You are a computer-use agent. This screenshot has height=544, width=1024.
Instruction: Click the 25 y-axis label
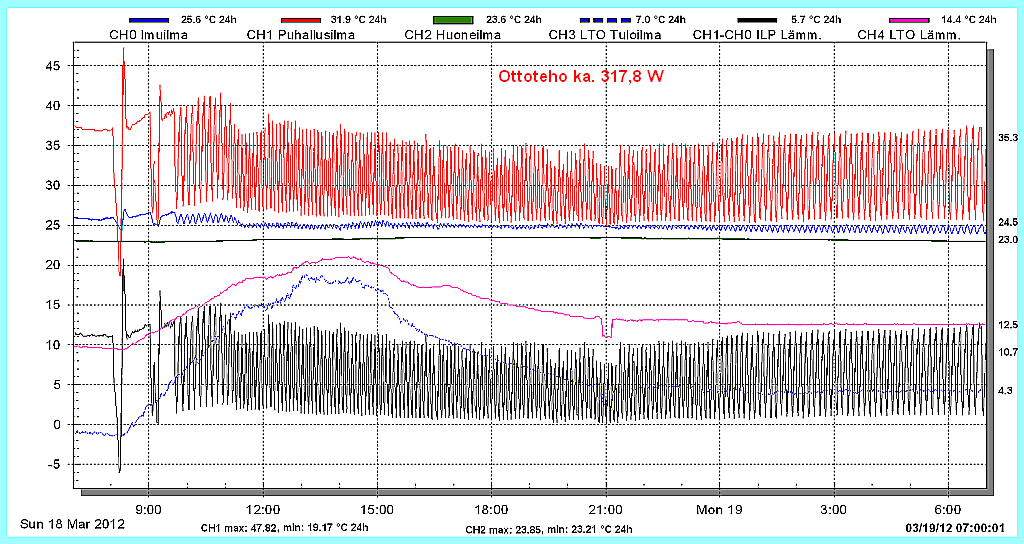54,225
